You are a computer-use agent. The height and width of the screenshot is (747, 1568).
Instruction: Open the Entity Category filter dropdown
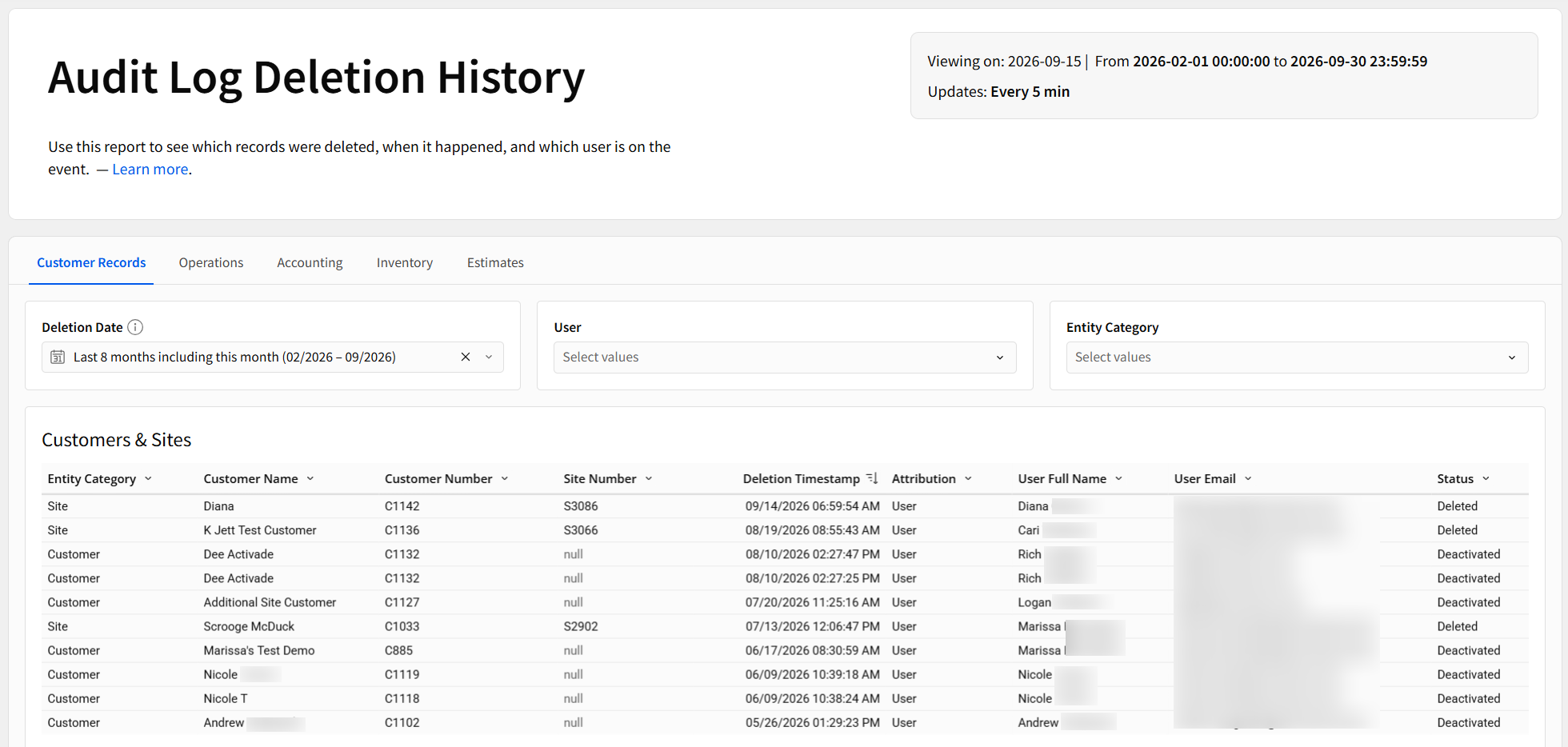1297,358
